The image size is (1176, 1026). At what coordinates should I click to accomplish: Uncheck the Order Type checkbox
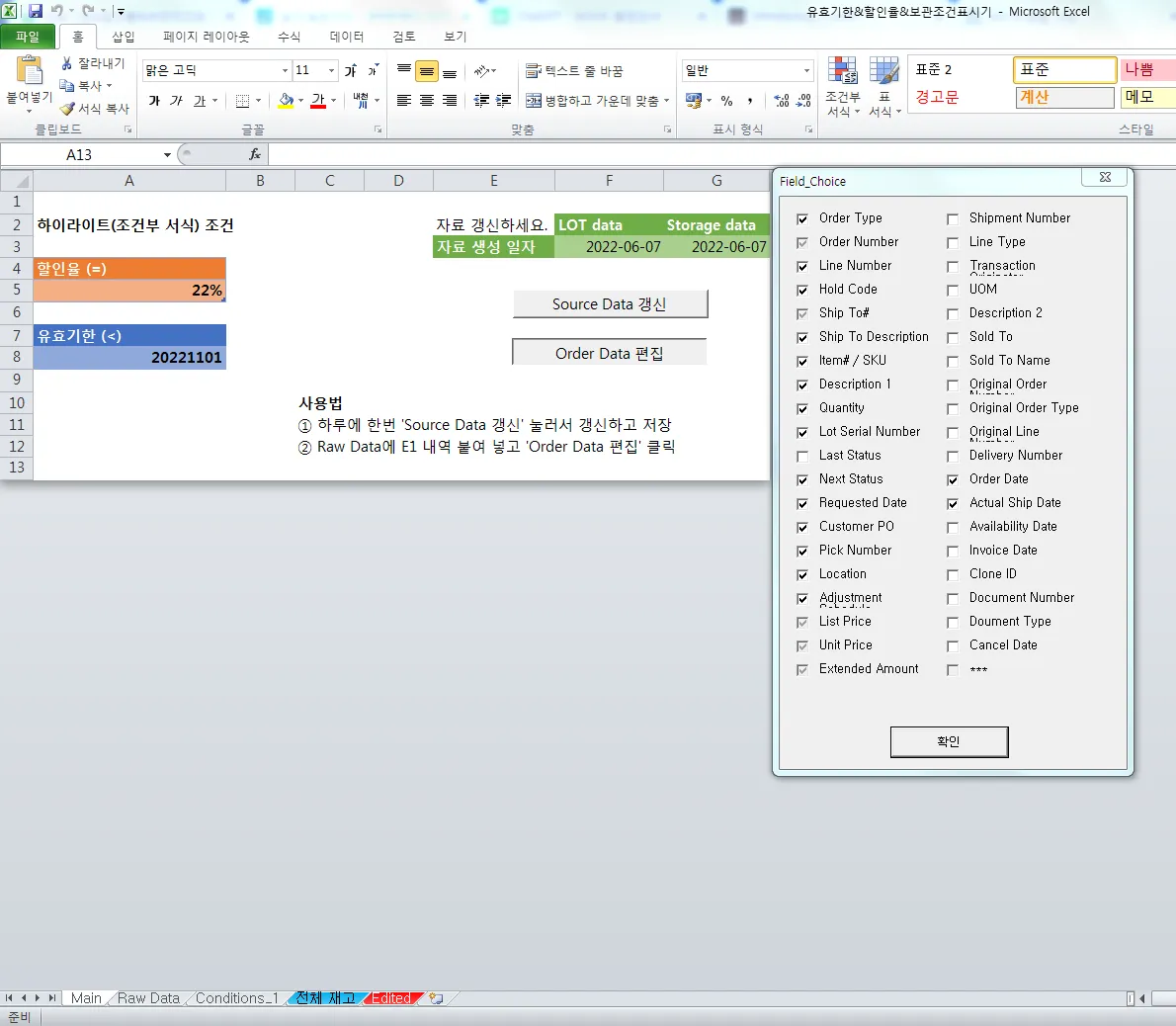pyautogui.click(x=802, y=218)
